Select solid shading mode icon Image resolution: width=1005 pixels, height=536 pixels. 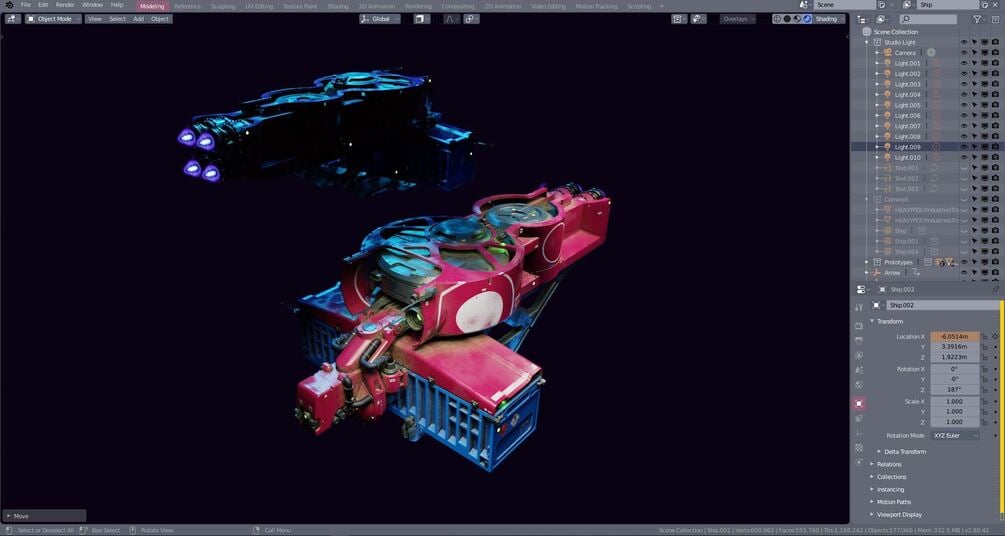click(787, 19)
